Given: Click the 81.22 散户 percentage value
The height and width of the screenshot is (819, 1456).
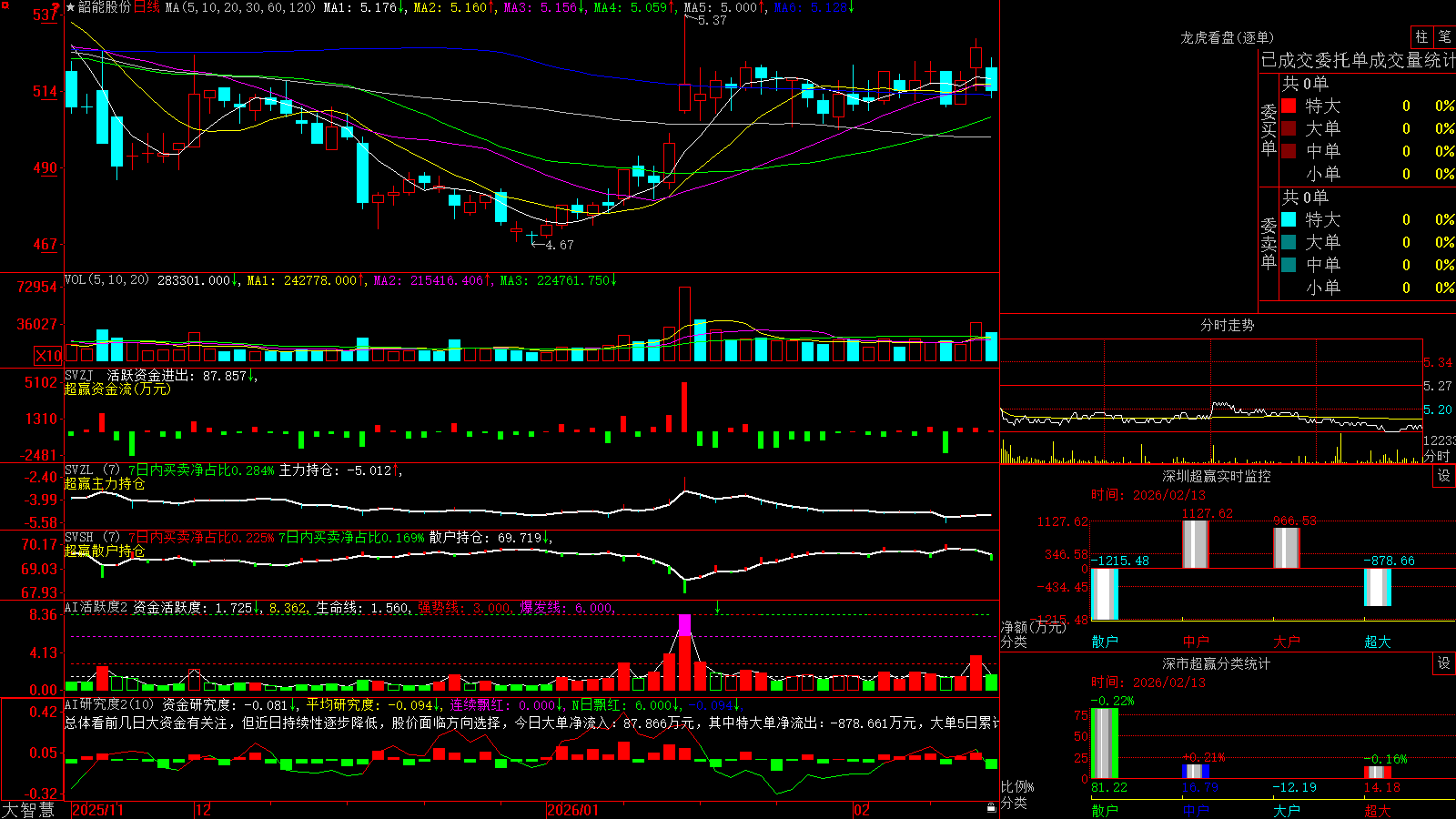Looking at the screenshot, I should 1109,787.
